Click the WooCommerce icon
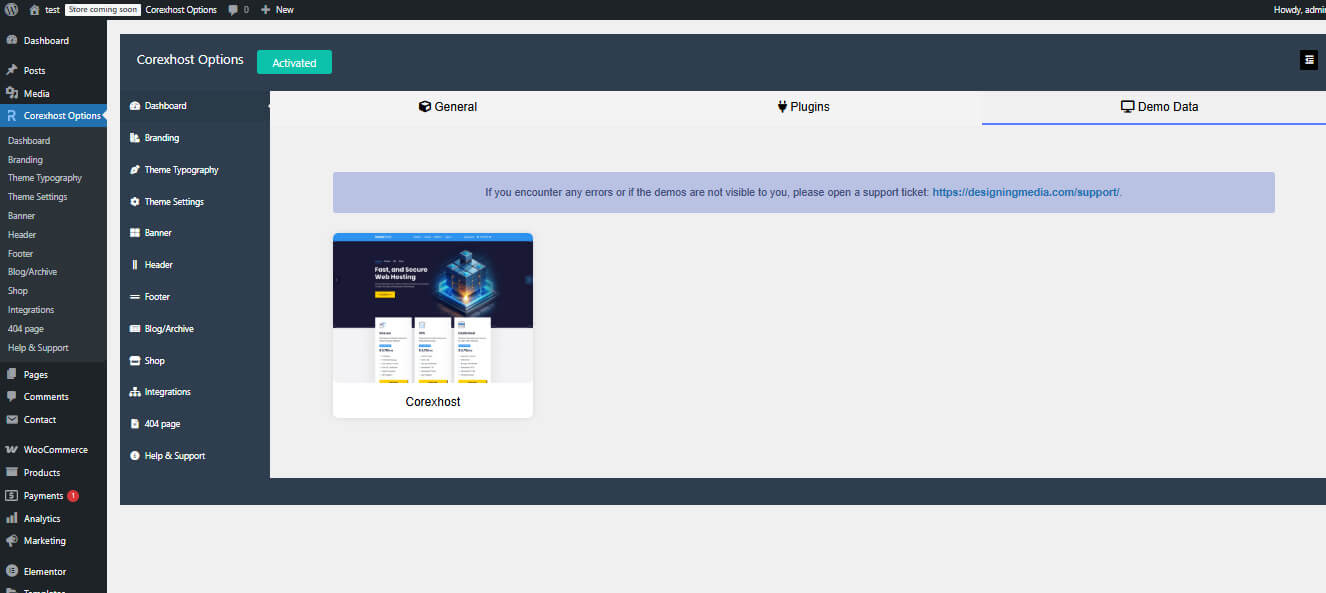The height and width of the screenshot is (593, 1326). coord(12,450)
